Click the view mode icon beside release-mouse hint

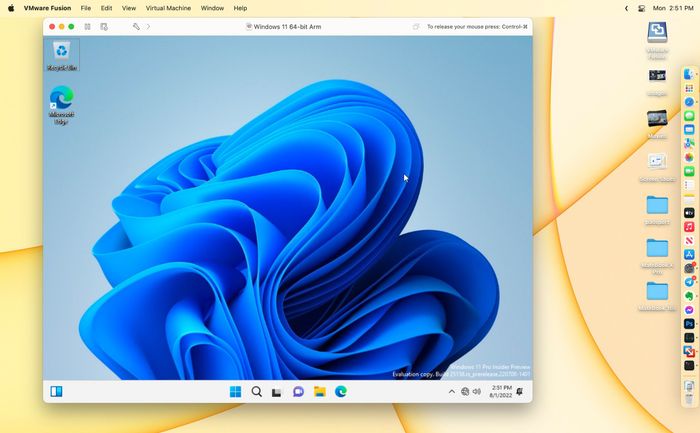pyautogui.click(x=416, y=27)
